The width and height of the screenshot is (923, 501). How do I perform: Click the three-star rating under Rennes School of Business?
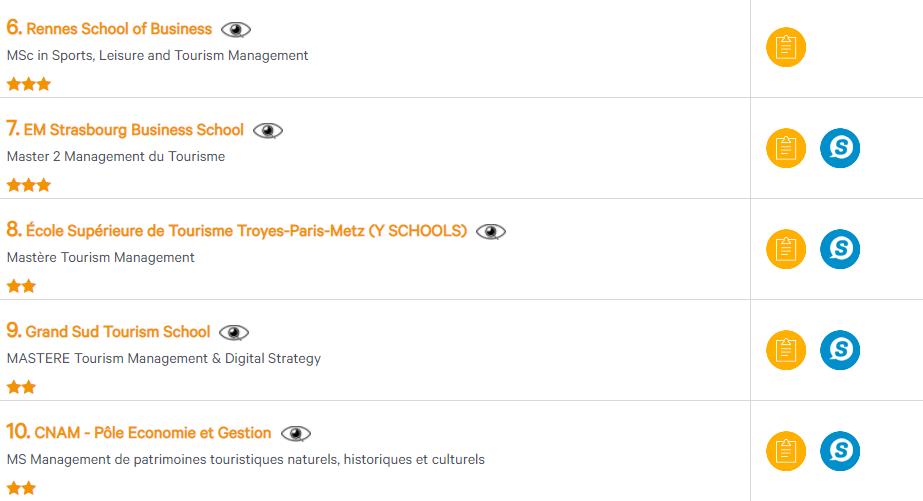(x=28, y=85)
